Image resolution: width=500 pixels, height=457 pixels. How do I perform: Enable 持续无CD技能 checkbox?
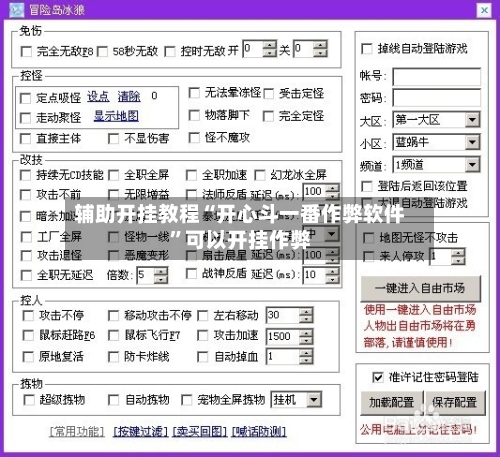[x=25, y=175]
